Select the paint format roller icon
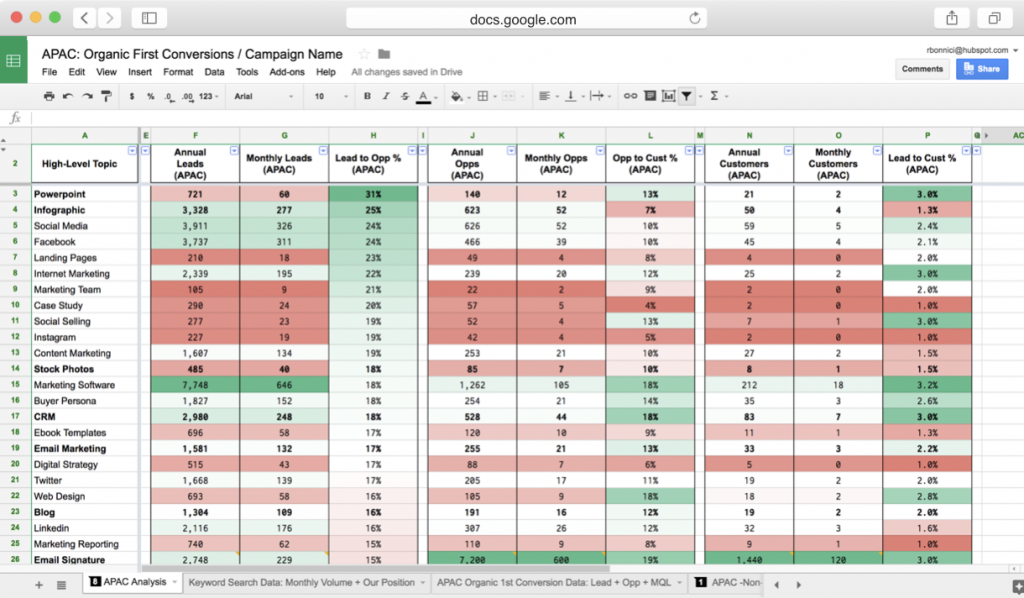This screenshot has width=1024, height=598. click(105, 96)
